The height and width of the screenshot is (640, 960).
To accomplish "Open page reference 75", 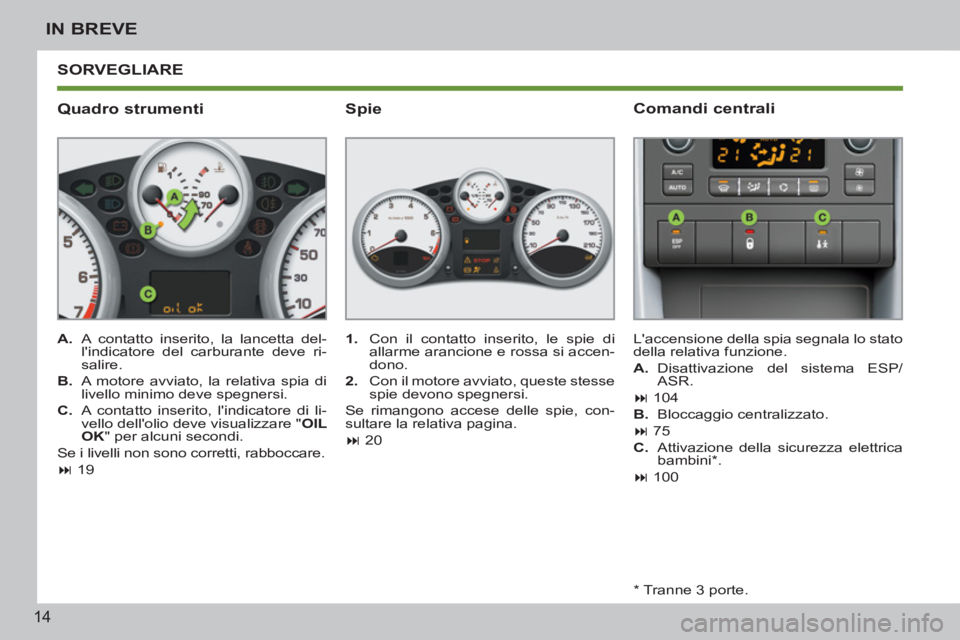I will tap(661, 431).
